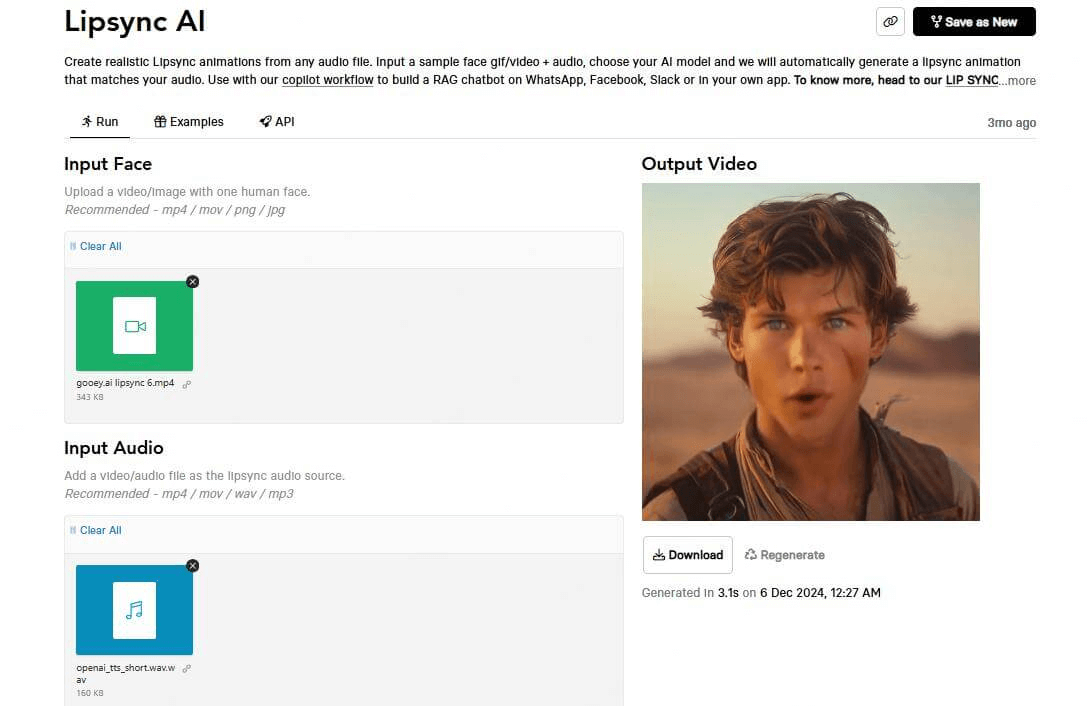This screenshot has width=1088, height=706.
Task: Click the blue audio file thumbnail
Action: [134, 610]
